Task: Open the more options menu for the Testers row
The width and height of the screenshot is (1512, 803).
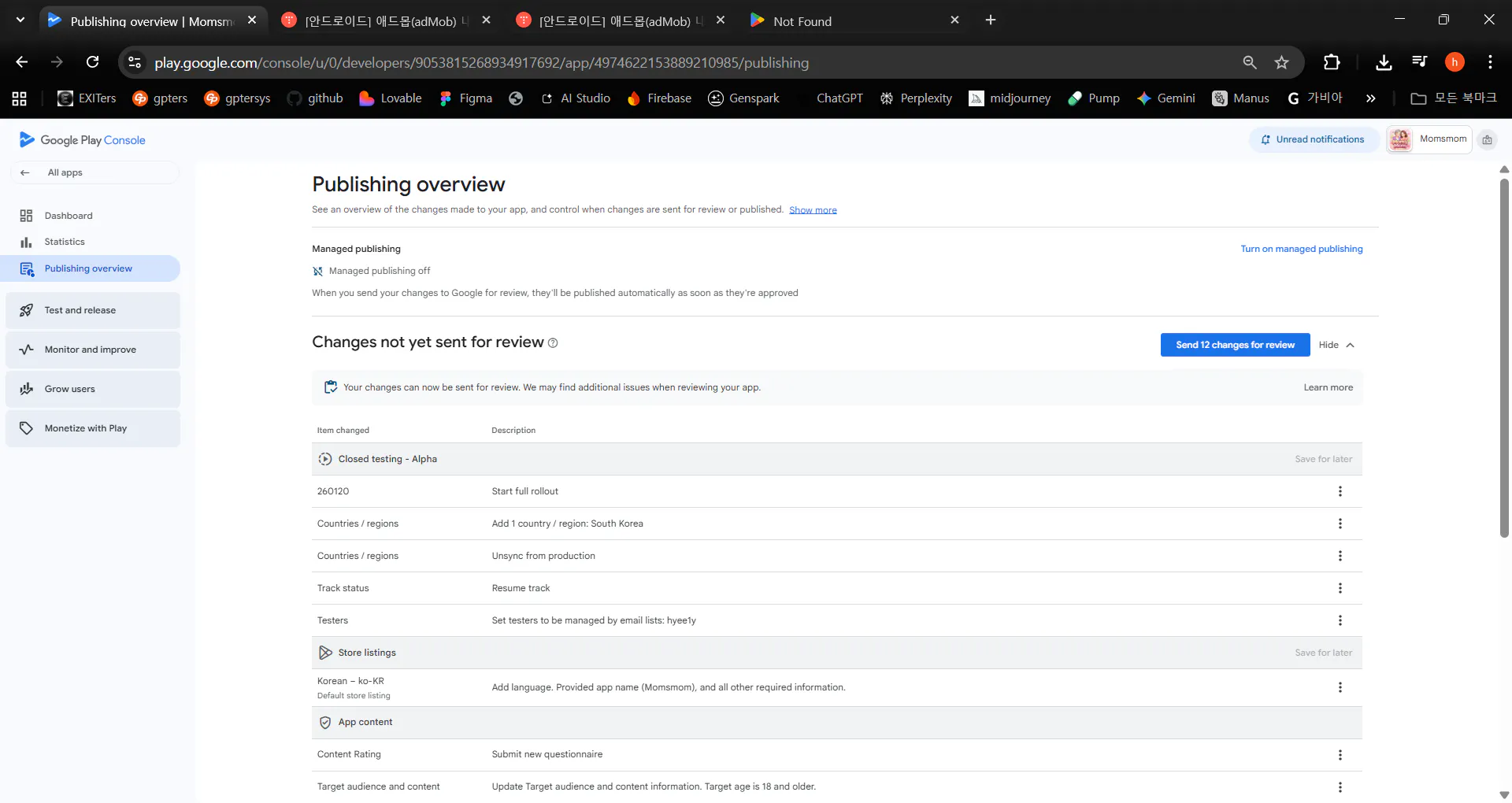Action: tap(1340, 620)
